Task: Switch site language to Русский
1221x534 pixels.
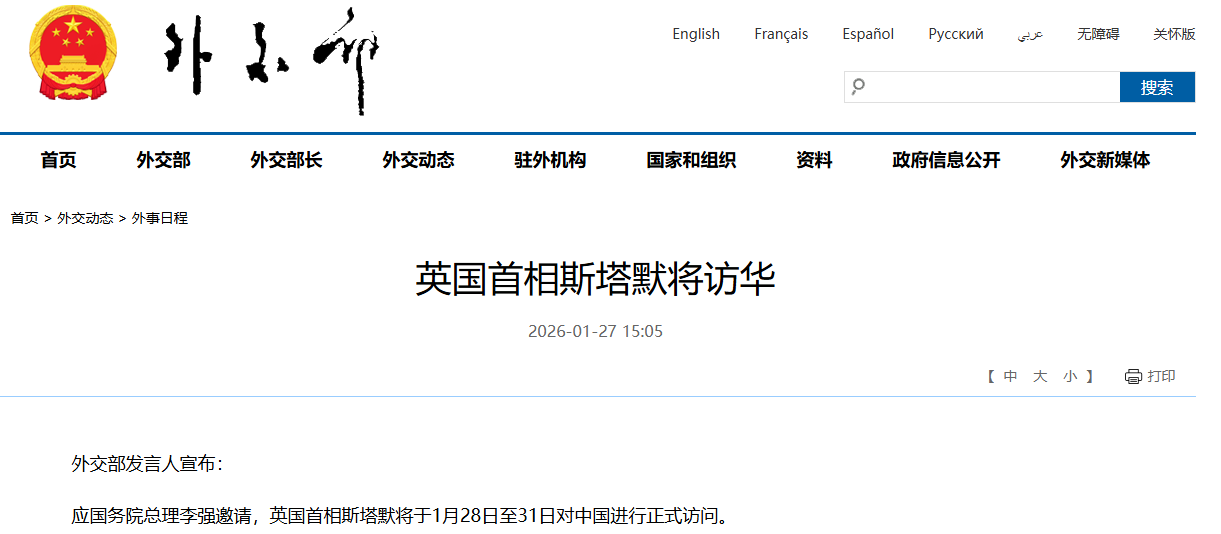Action: [x=955, y=34]
